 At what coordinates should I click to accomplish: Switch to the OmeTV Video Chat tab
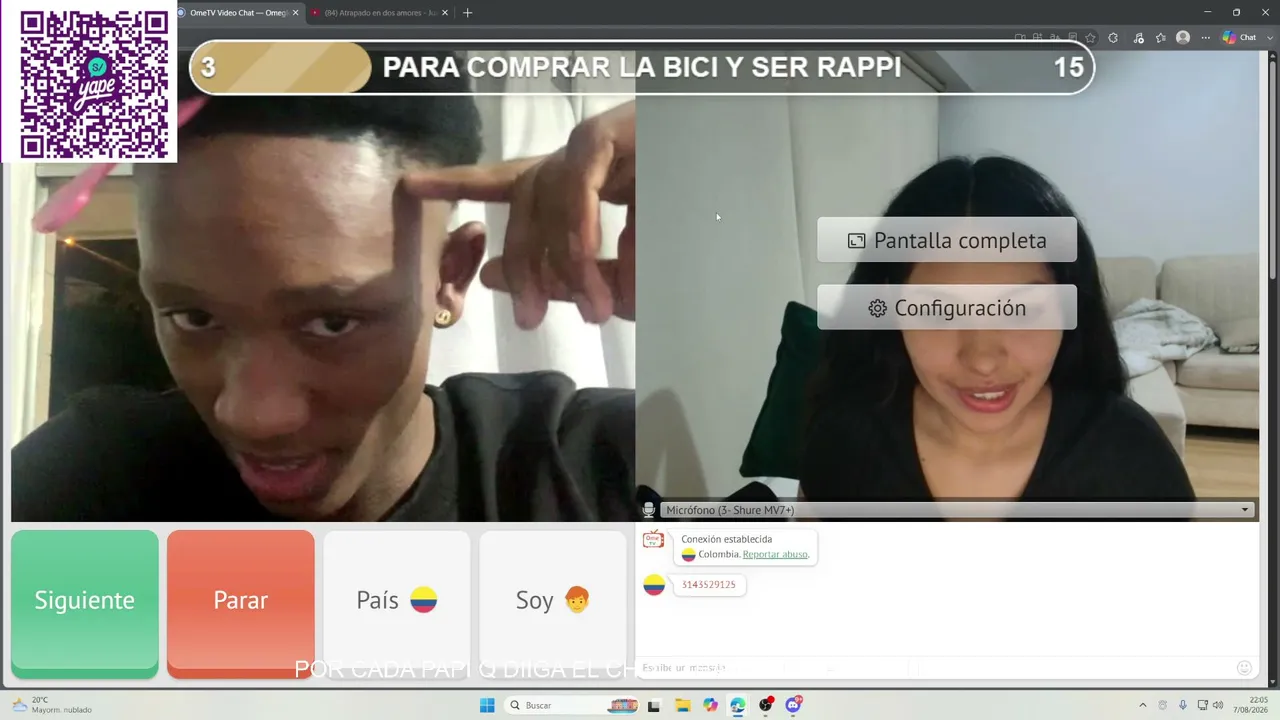(238, 12)
